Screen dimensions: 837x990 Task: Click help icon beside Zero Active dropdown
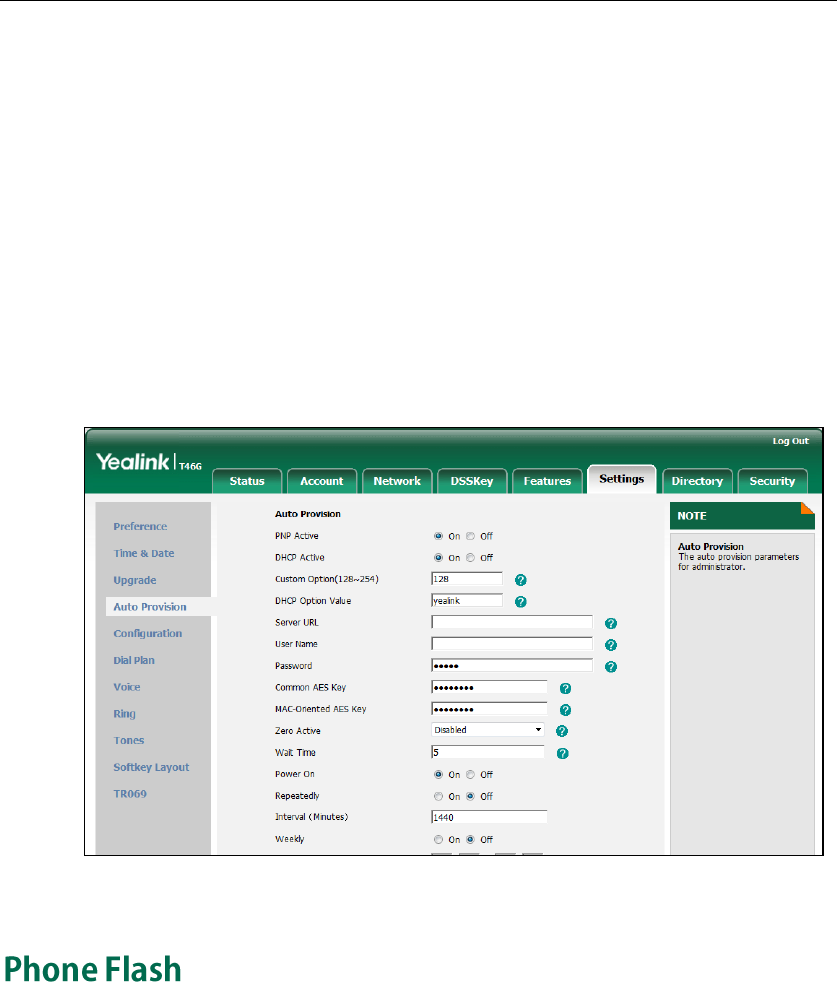[x=562, y=731]
